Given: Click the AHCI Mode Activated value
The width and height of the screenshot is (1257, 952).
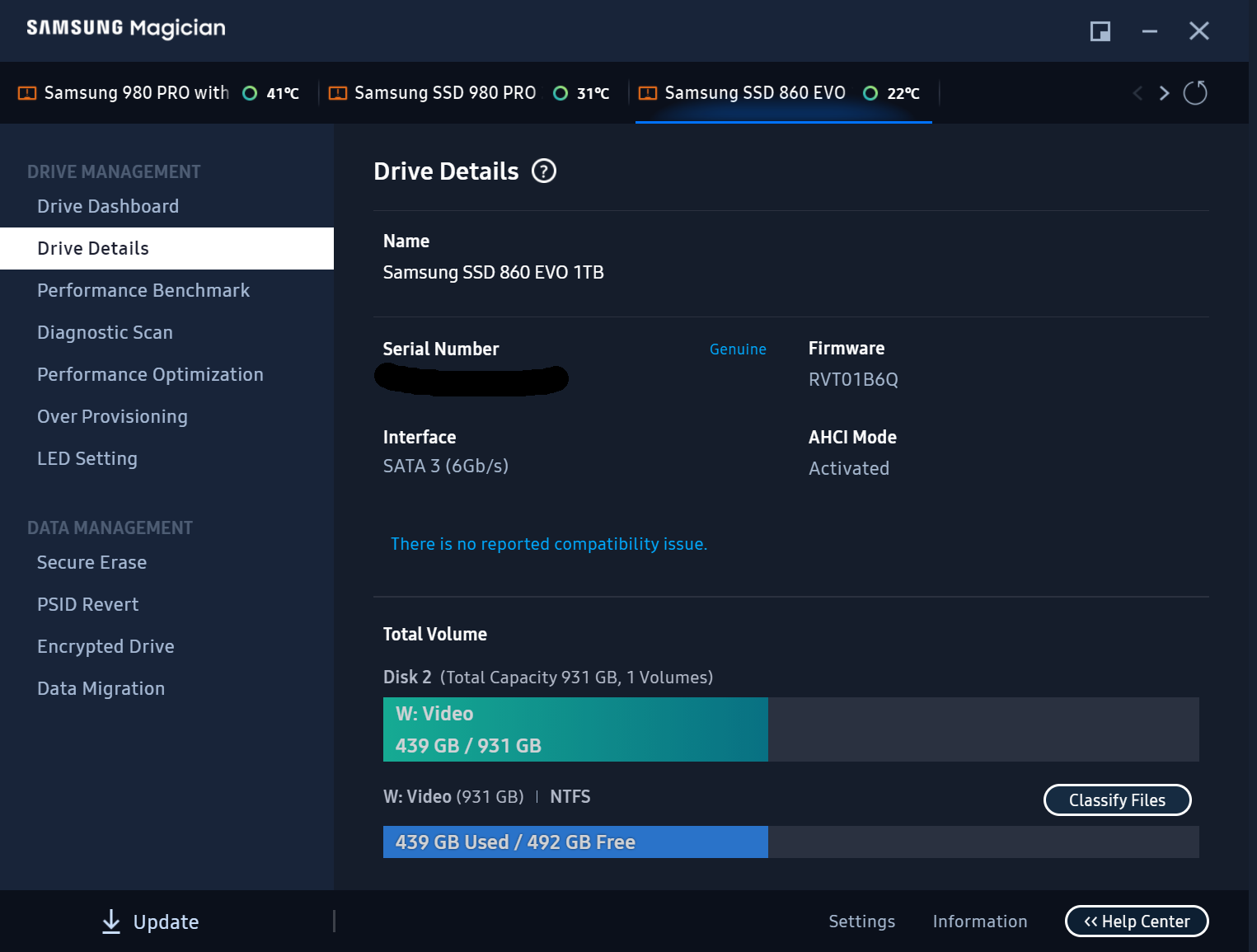Looking at the screenshot, I should (849, 468).
